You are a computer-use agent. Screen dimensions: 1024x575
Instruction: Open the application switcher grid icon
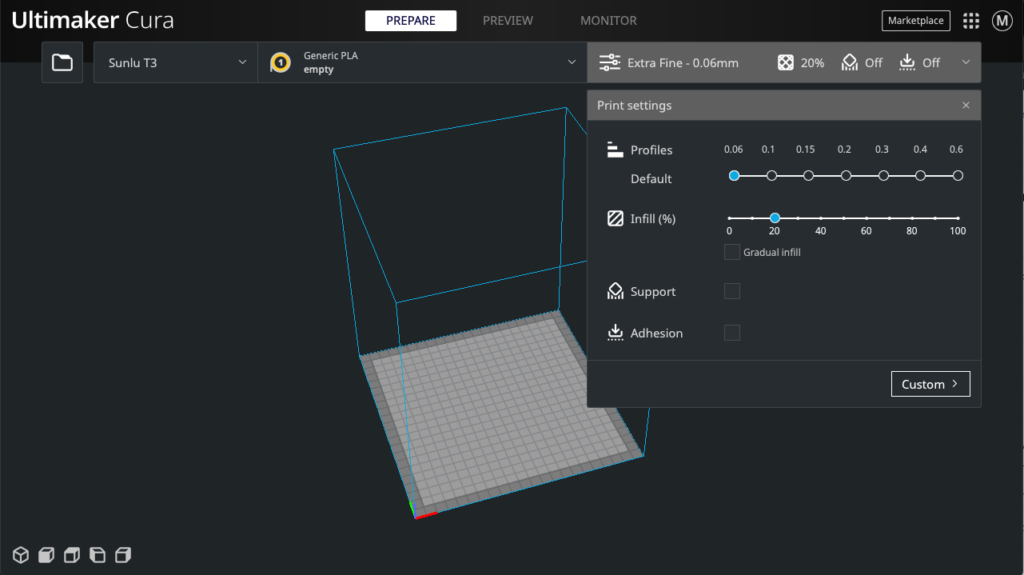click(x=971, y=21)
